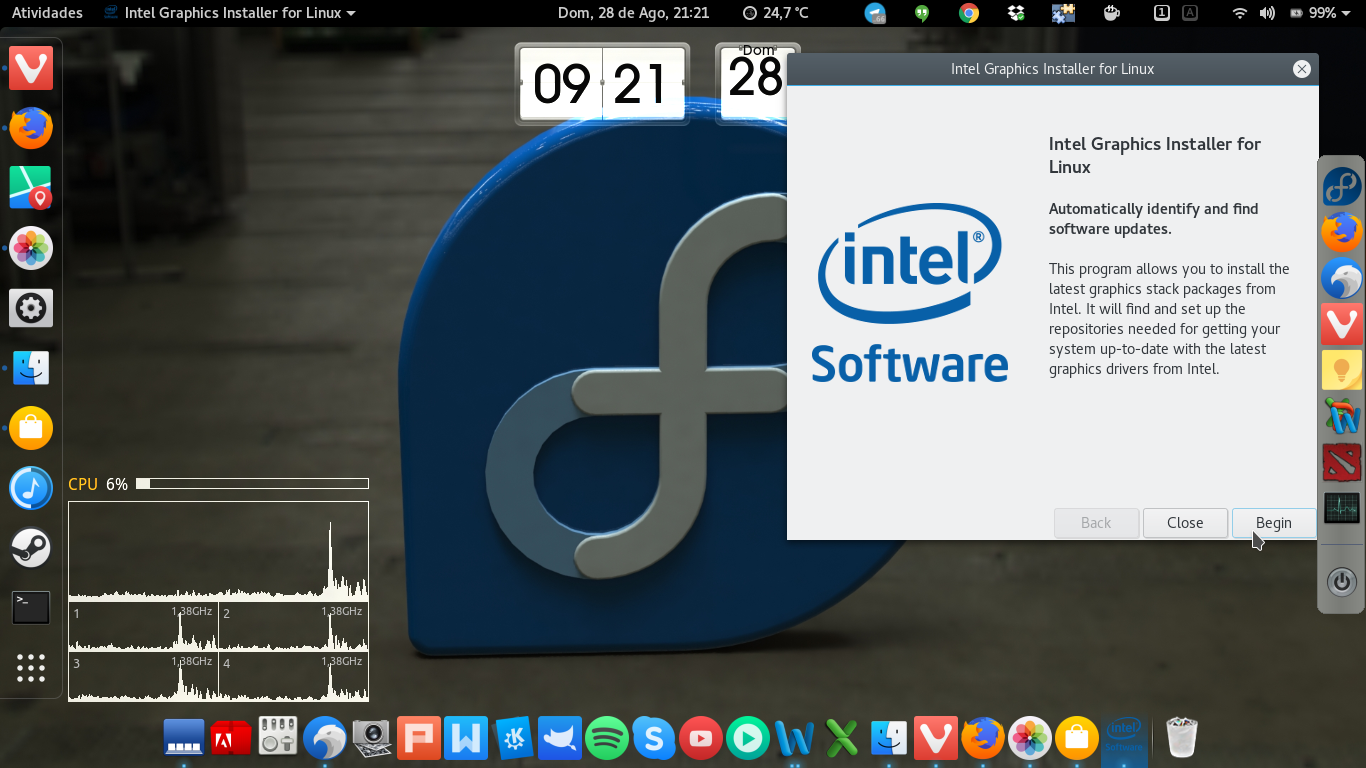This screenshot has height=768, width=1366.
Task: Open Terminal from the left dock
Action: tap(31, 607)
